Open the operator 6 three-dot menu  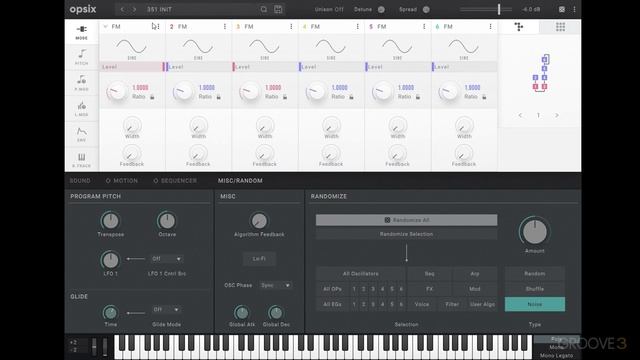pos(490,27)
